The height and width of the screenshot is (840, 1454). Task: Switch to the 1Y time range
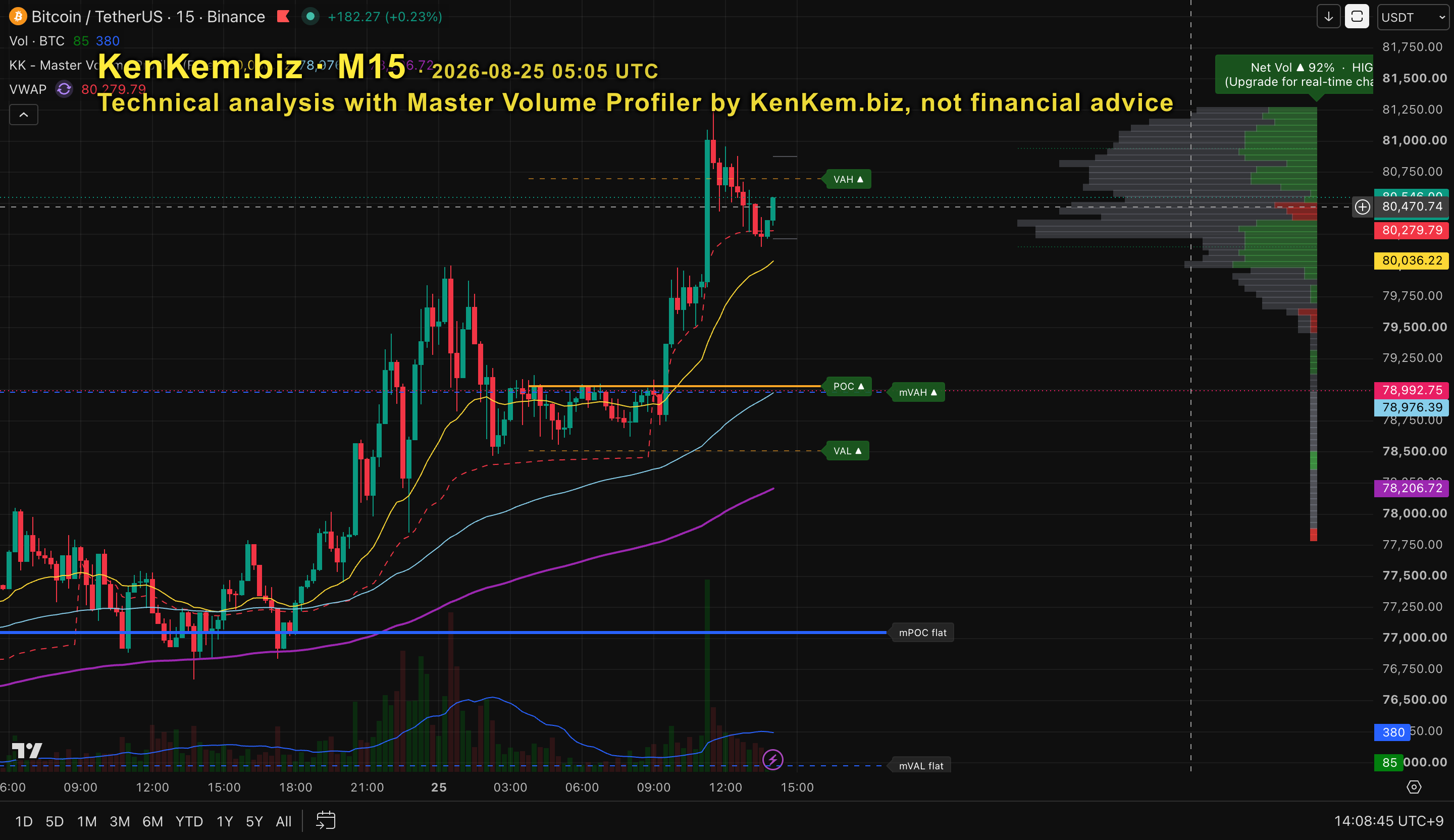[x=225, y=821]
